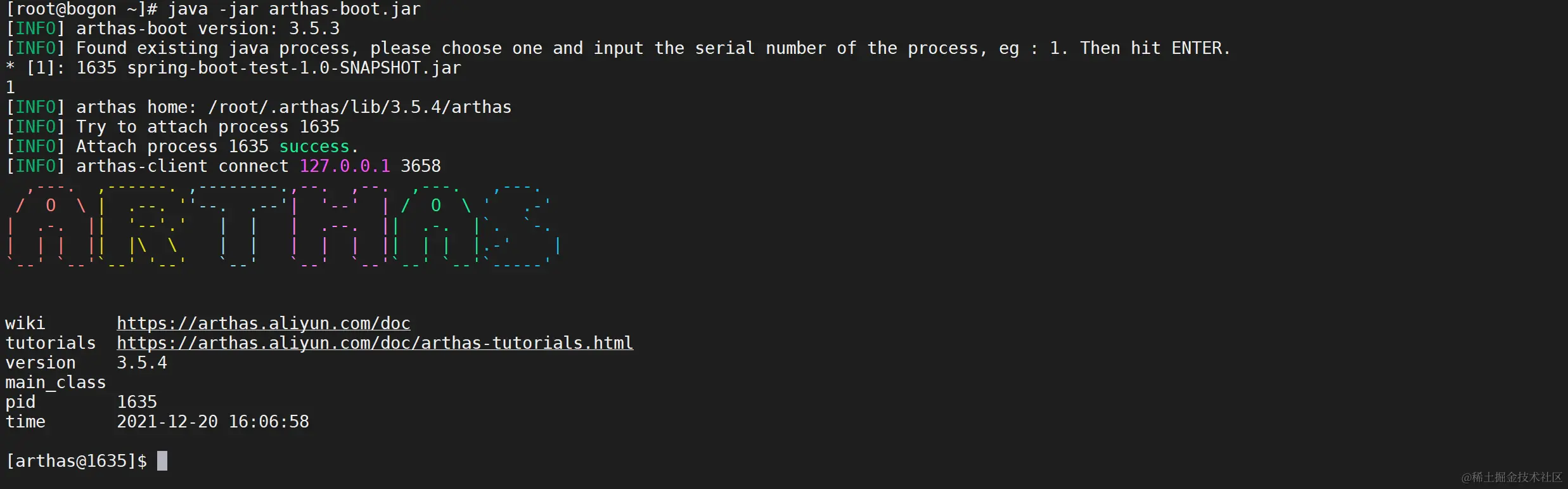Click the time value 2021-12-20 16:06:58
Screen dimensions: 1568x489
point(213,422)
